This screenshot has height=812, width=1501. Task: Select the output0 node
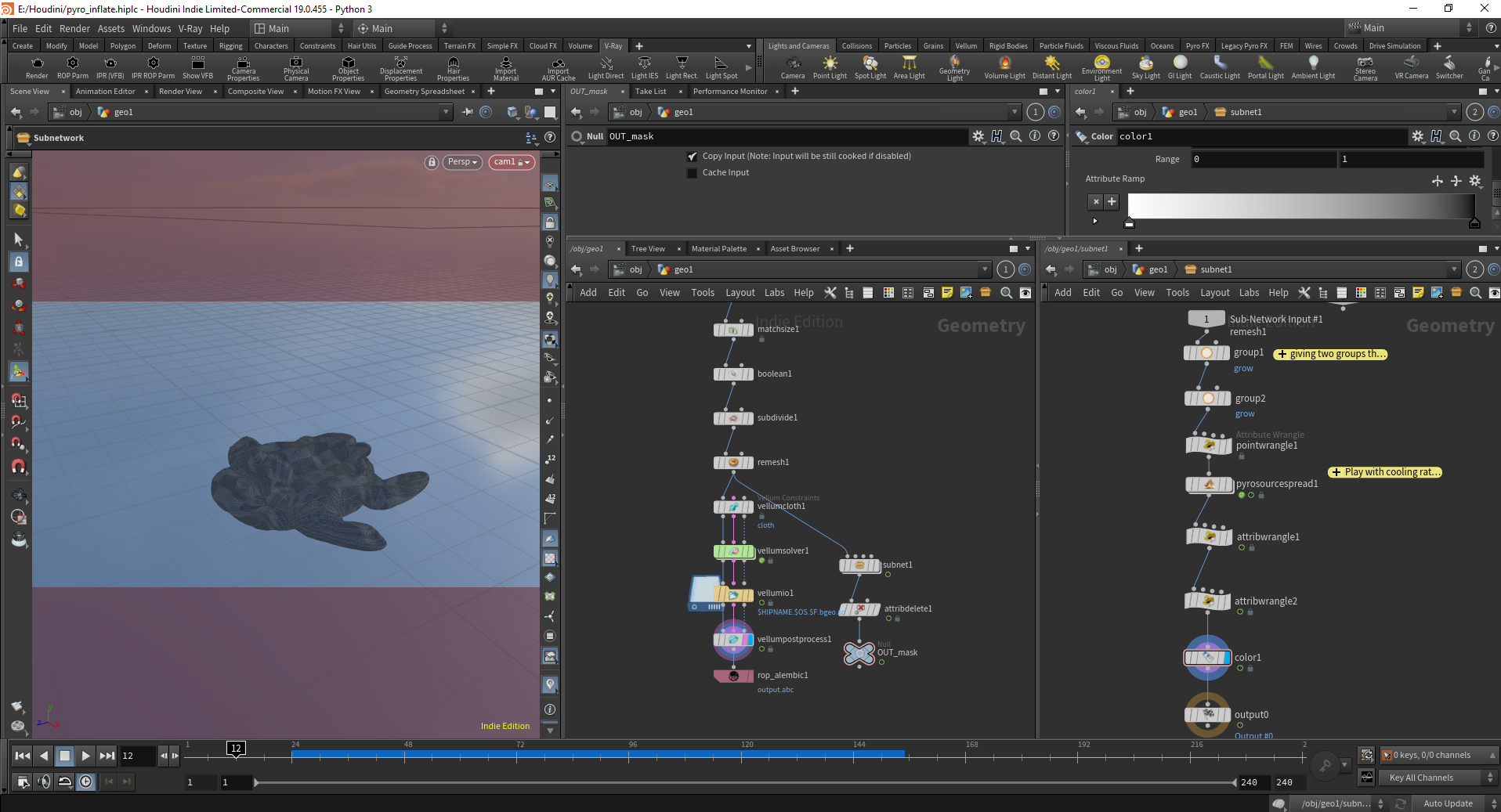pyautogui.click(x=1207, y=715)
